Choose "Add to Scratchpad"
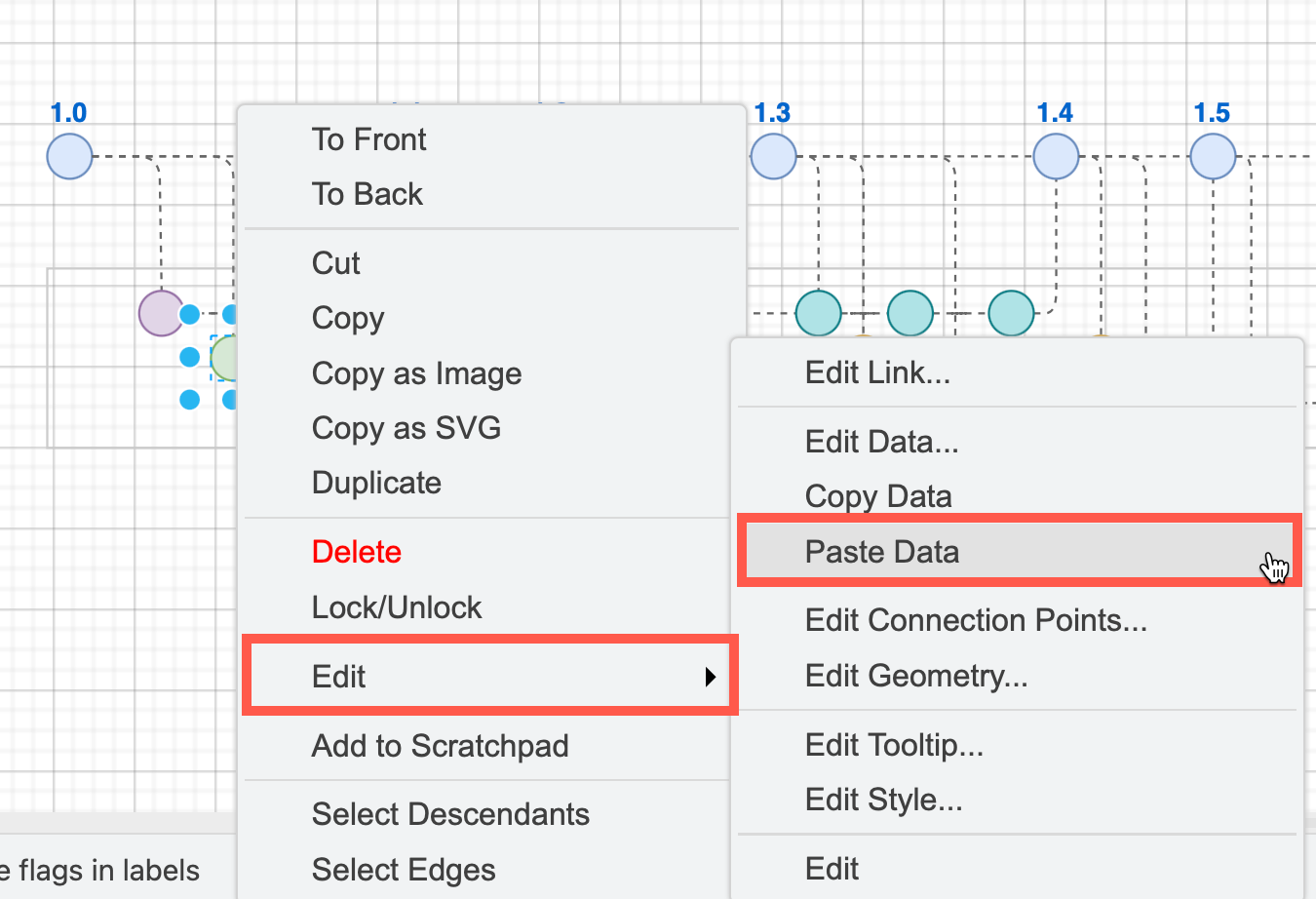Screen dimensions: 1316x899 (440, 746)
